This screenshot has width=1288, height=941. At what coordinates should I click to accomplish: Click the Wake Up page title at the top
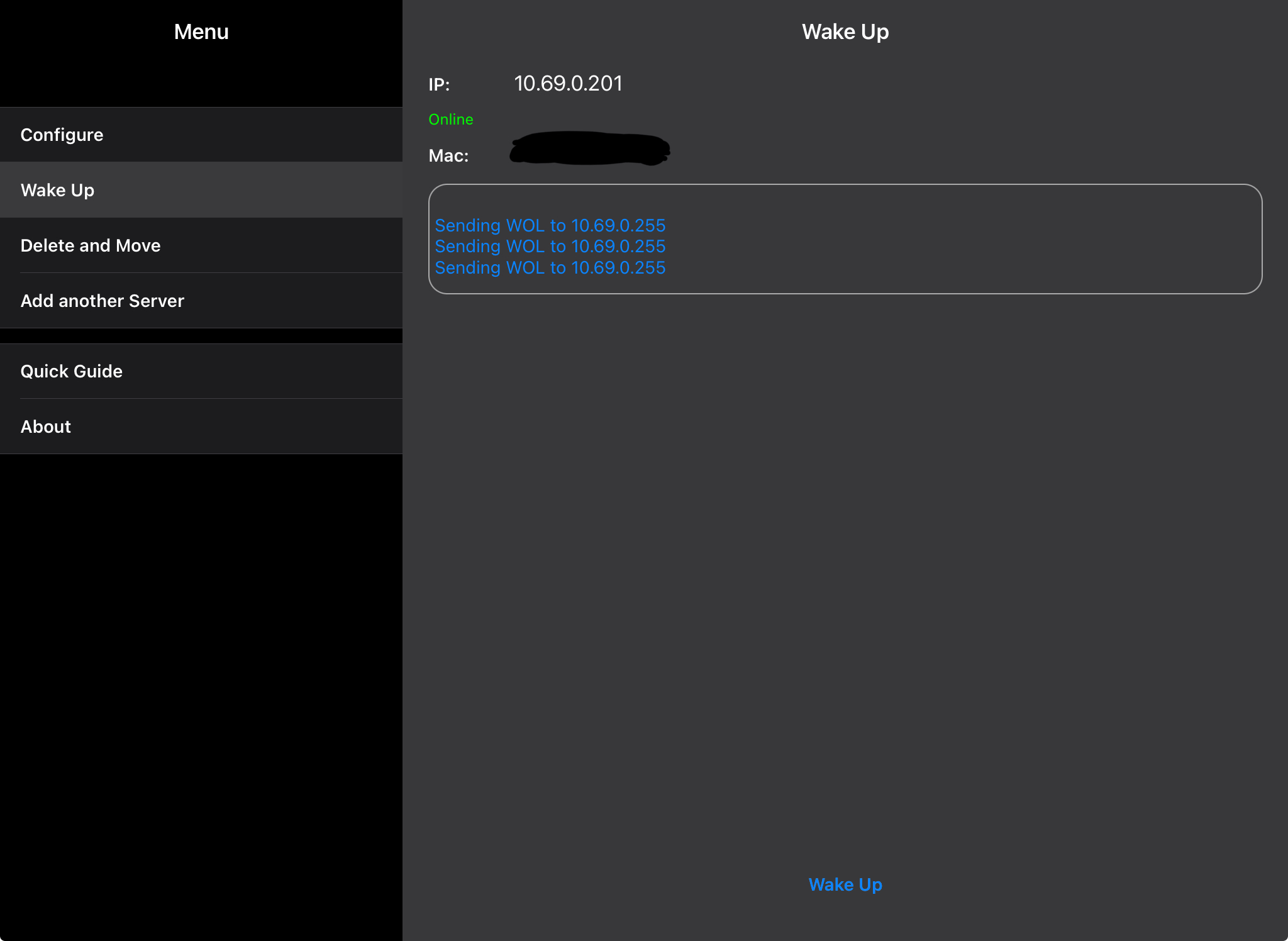[845, 31]
